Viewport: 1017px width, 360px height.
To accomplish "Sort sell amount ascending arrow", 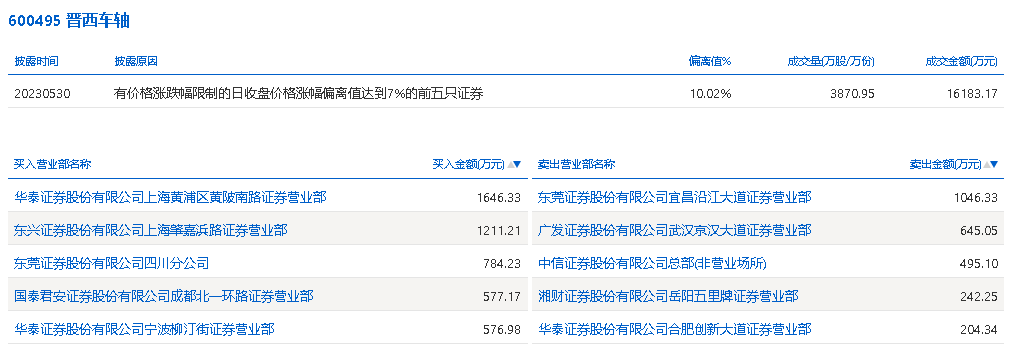I will [987, 165].
